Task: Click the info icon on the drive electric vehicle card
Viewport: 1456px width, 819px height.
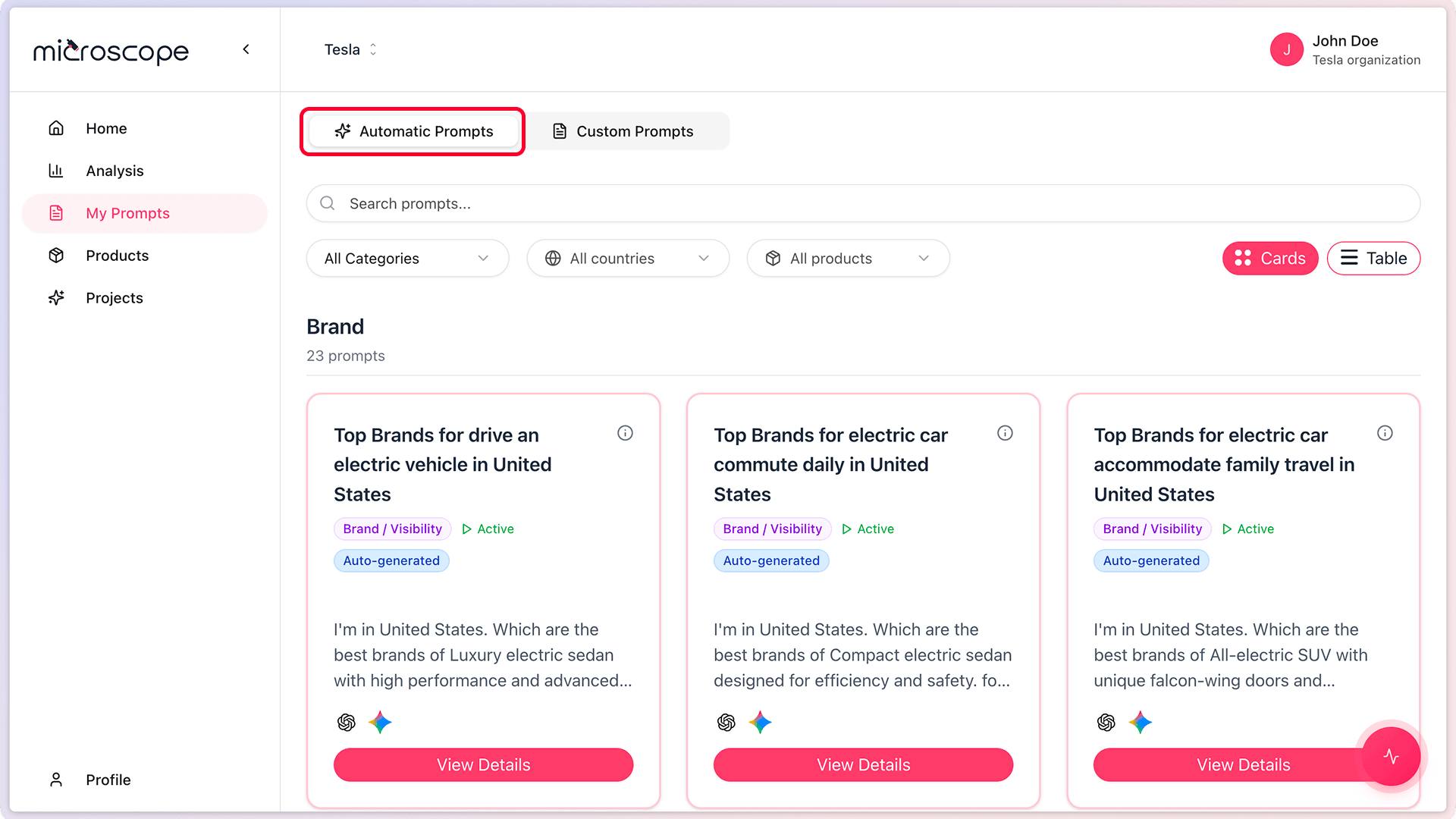Action: click(625, 433)
